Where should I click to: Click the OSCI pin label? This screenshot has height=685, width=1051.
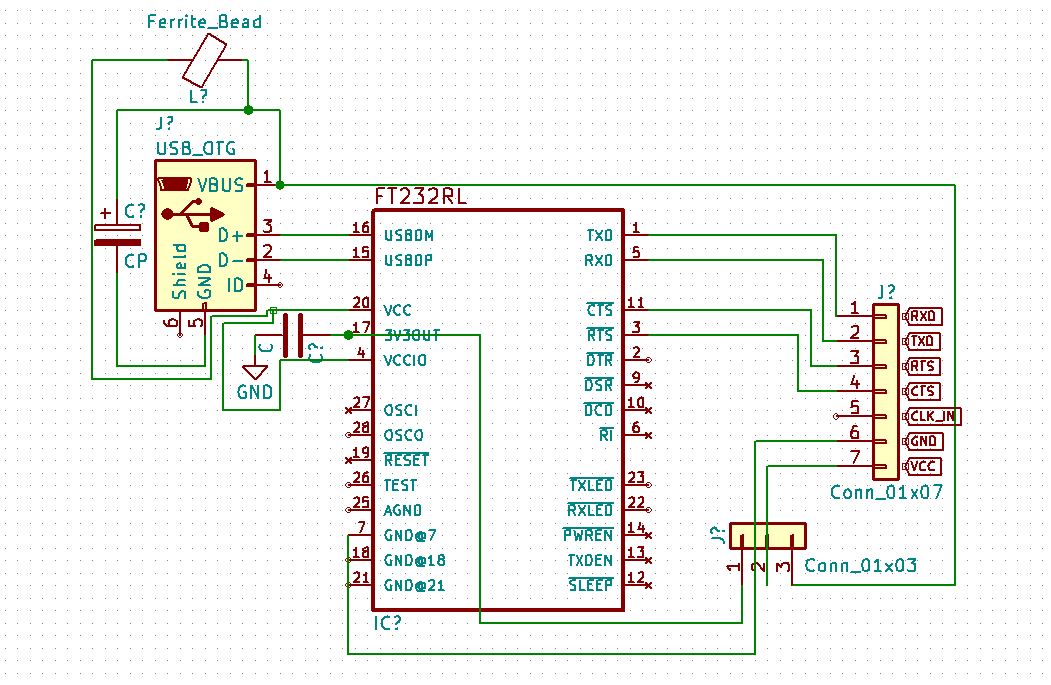pyautogui.click(x=400, y=410)
